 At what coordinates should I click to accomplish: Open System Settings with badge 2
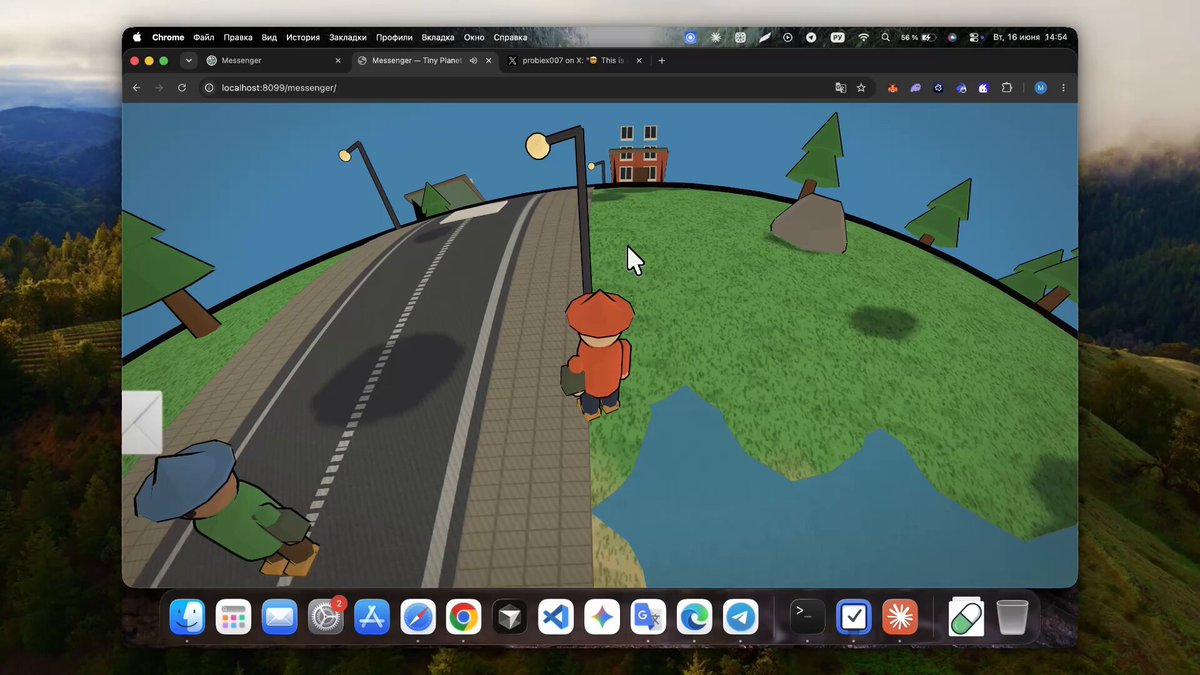(325, 618)
